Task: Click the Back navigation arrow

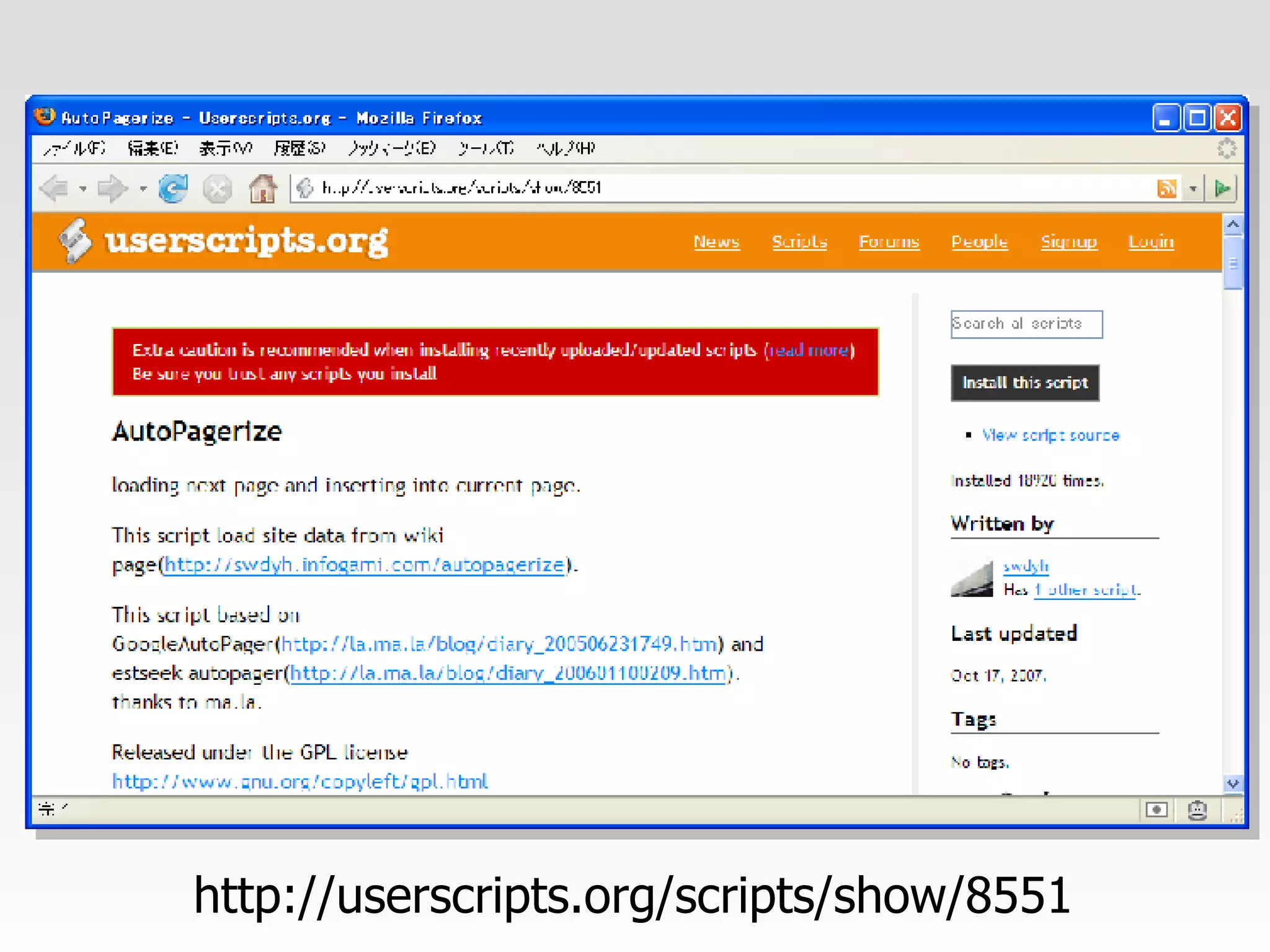Action: pos(55,188)
